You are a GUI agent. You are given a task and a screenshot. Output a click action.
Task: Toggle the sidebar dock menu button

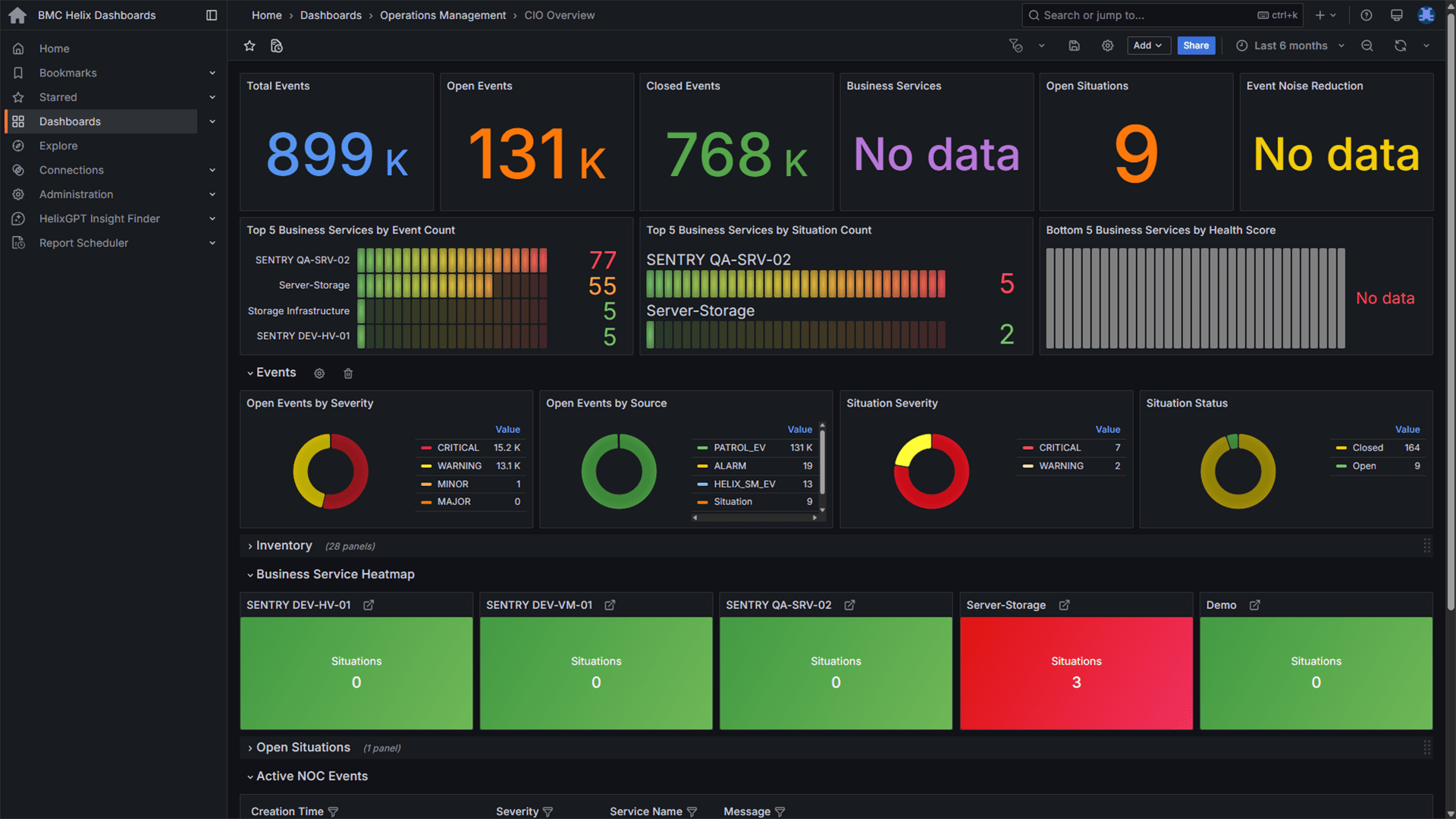point(212,15)
